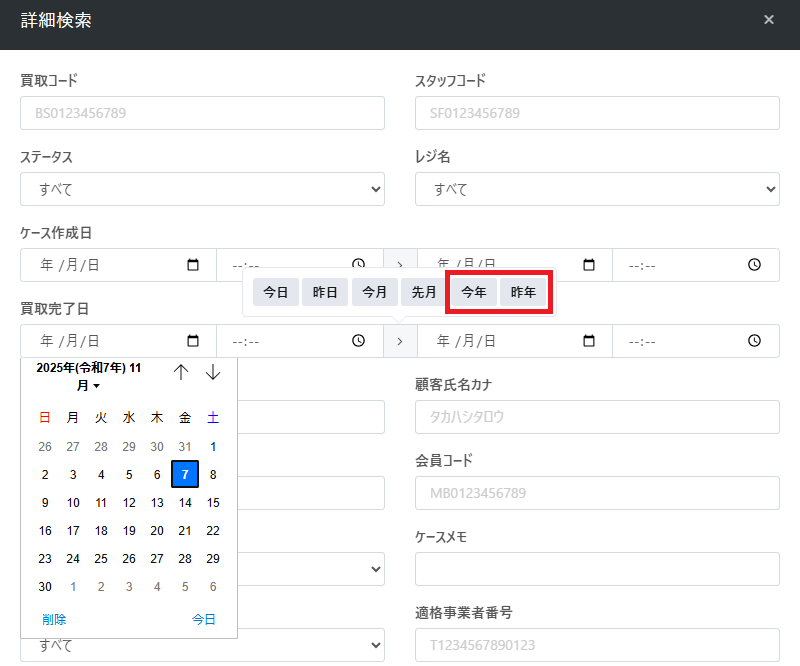Click 削除 to clear the date
This screenshot has width=800, height=666.
(x=54, y=619)
